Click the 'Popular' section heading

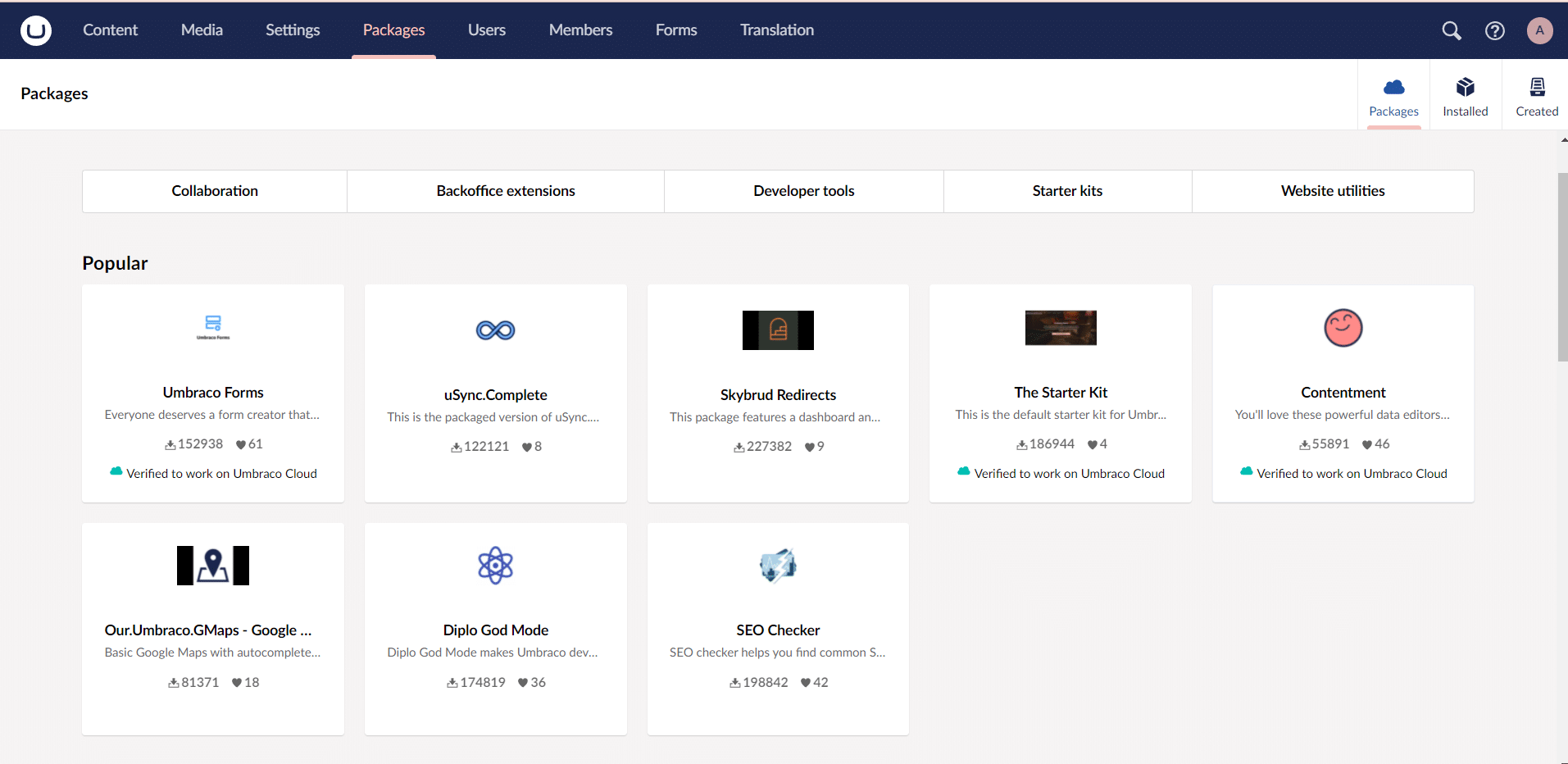pos(115,263)
